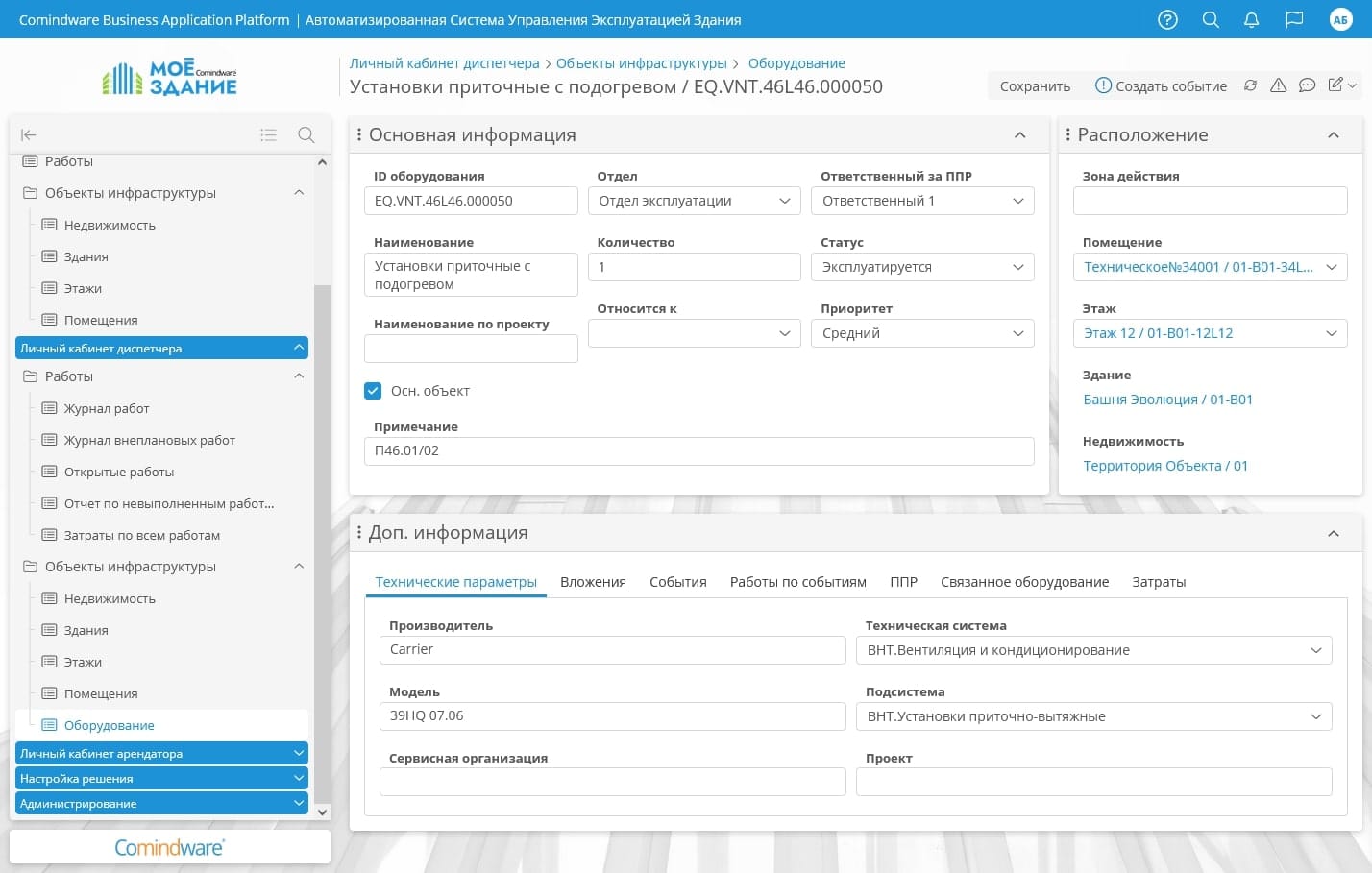The image size is (1372, 873).
Task: Switch to Связанное оборудование tab
Action: (1025, 582)
